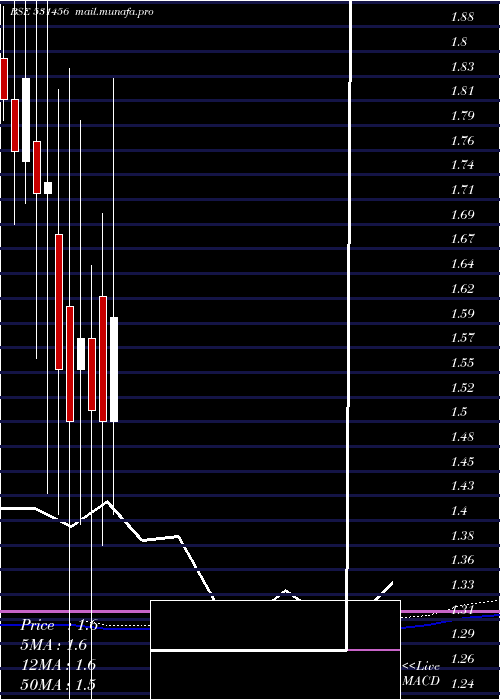Click the 1.74 price axis label
The height and width of the screenshot is (700, 500).
coord(462,165)
